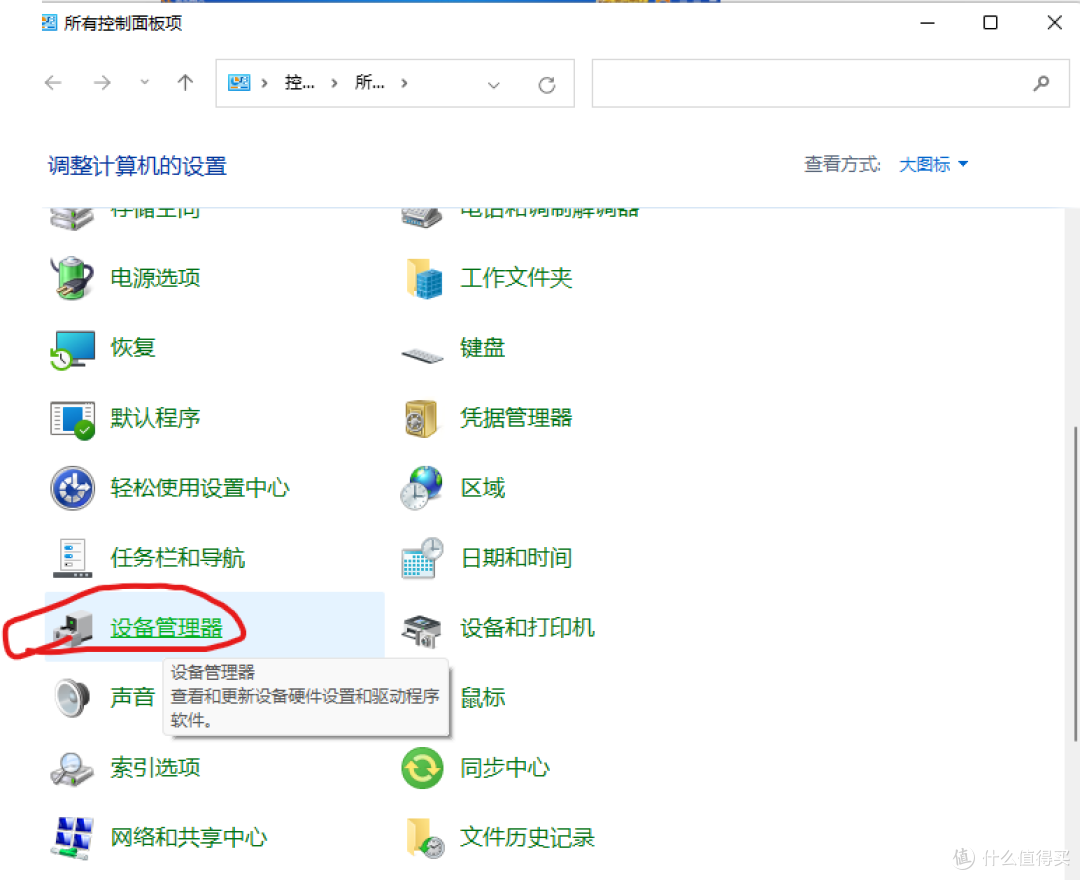The height and width of the screenshot is (880, 1080).
Task: Open 电源选项 power options
Action: (x=155, y=278)
